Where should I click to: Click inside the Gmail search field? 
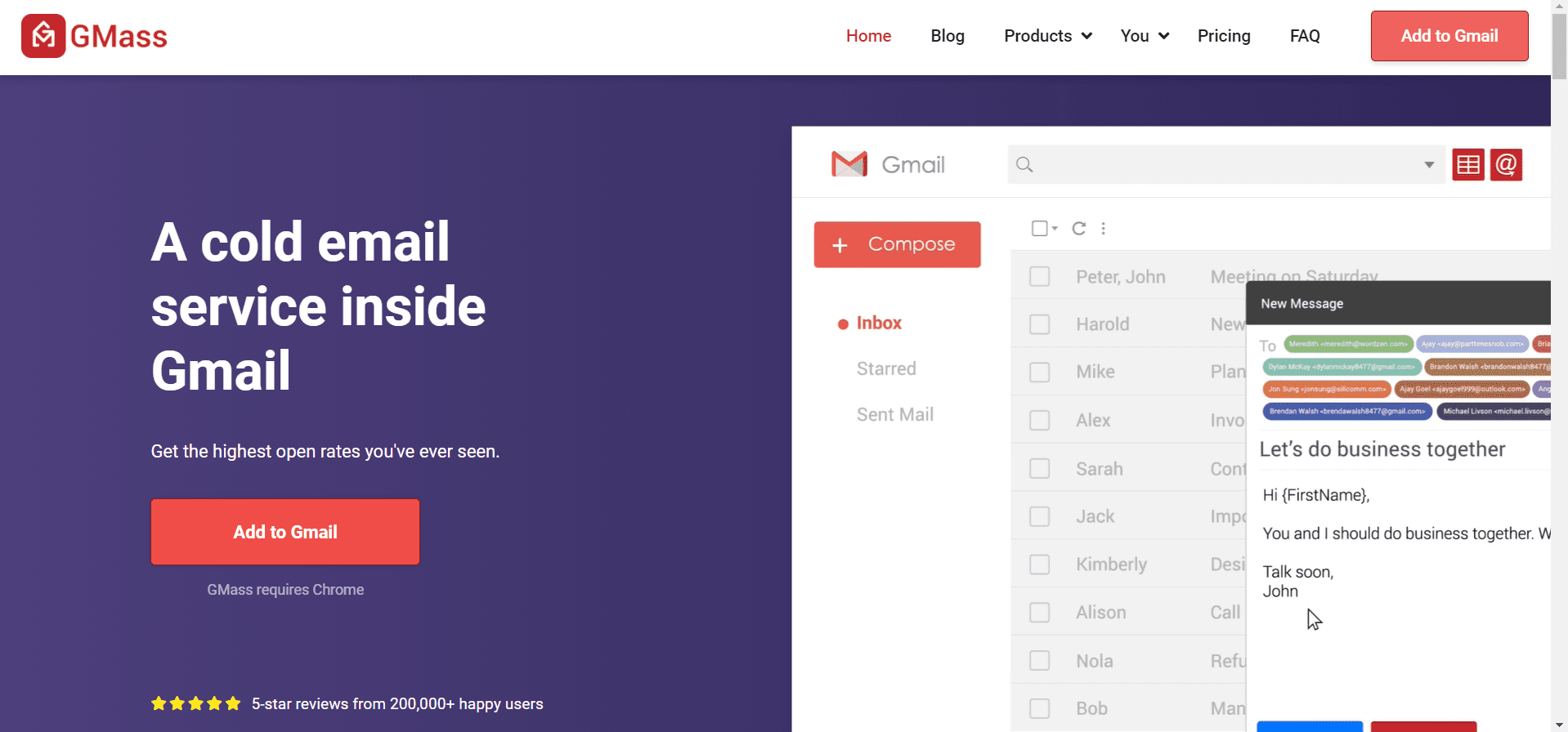pos(1226,165)
